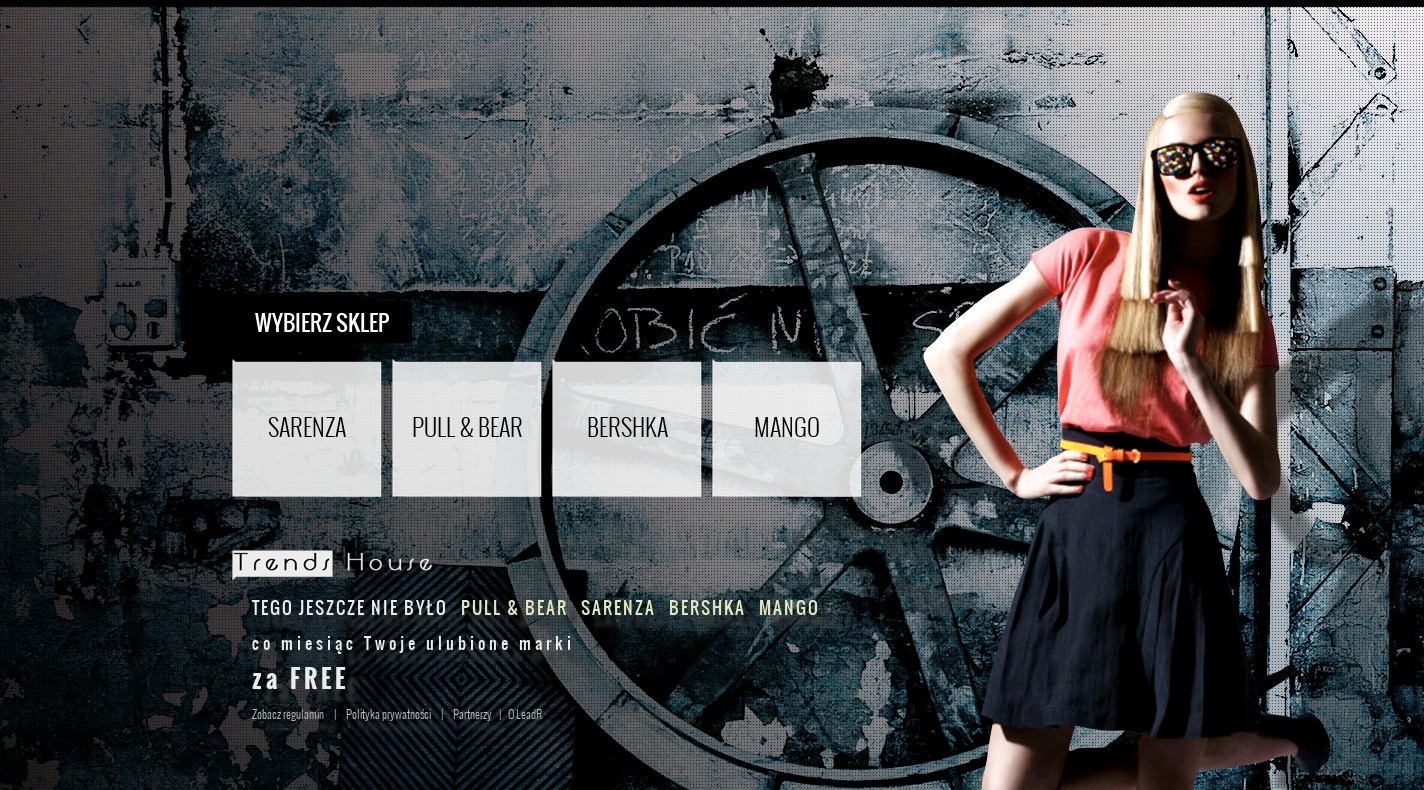
Task: Click the 'za FREE' slogan text
Action: click(x=299, y=679)
